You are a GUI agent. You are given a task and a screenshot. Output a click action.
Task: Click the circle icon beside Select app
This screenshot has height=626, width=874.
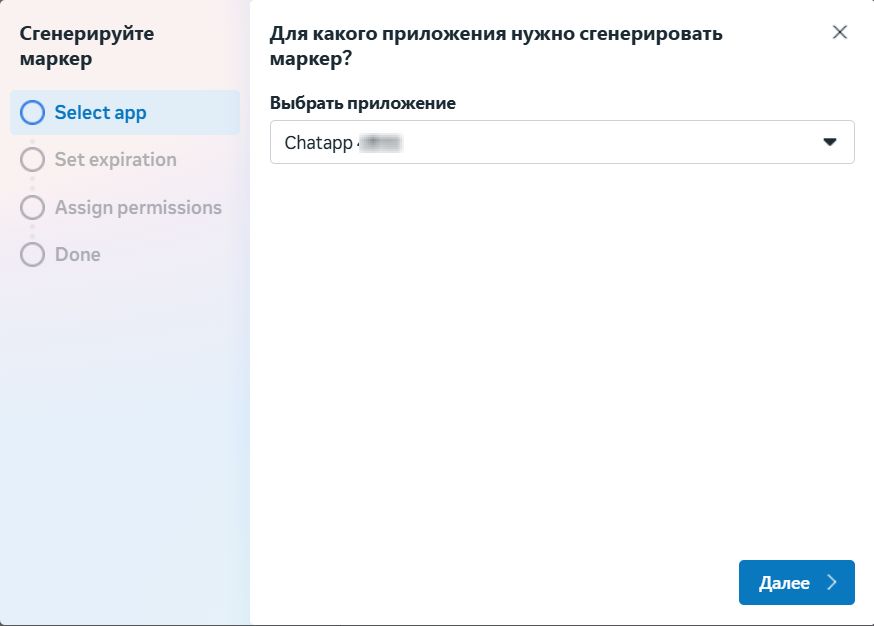(x=32, y=112)
